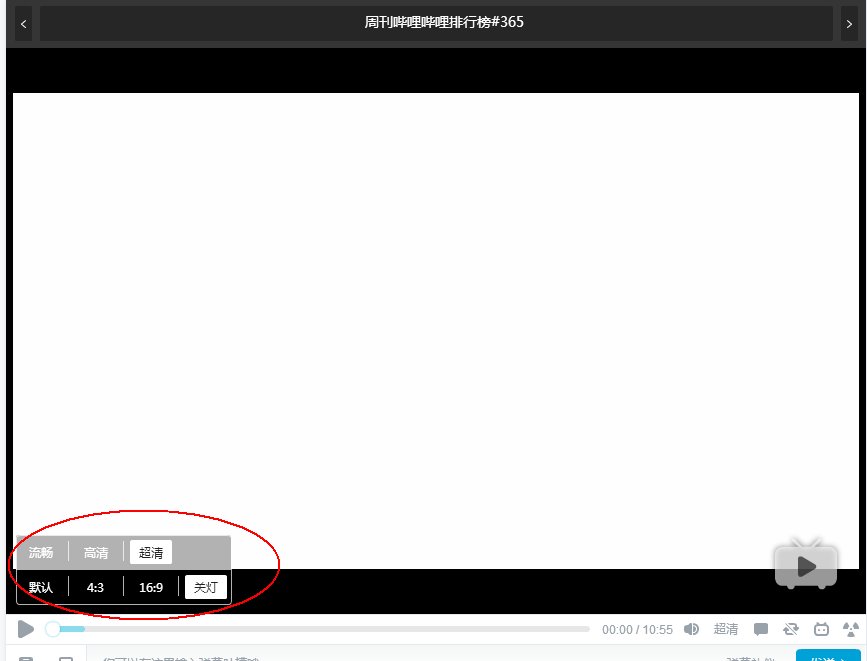Start playback via the large TV play overlay
This screenshot has height=661, width=867.
806,565
